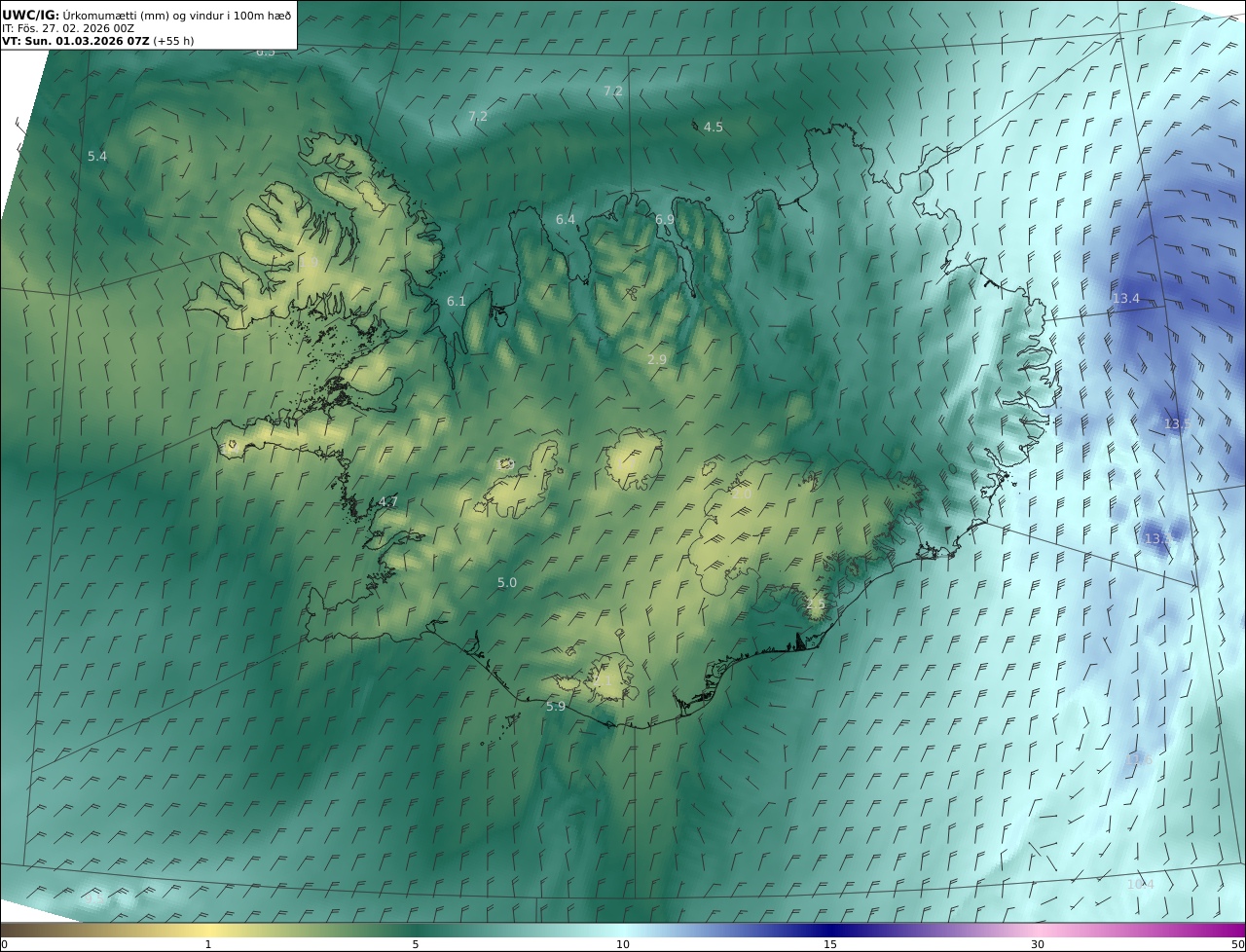Click the initial time line 'IT: Fös. 27. 02. 2026 00Z'
Screen dimensions: 1246x952
68,28
